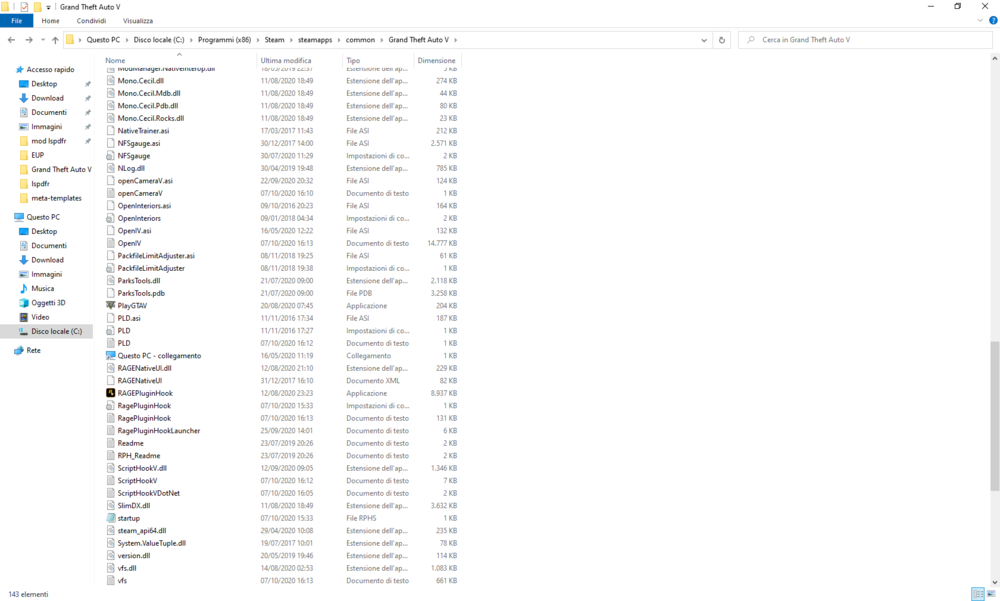Viewport: 1000px width, 601px height.
Task: Open Musica folder in sidebar
Action: tap(43, 288)
